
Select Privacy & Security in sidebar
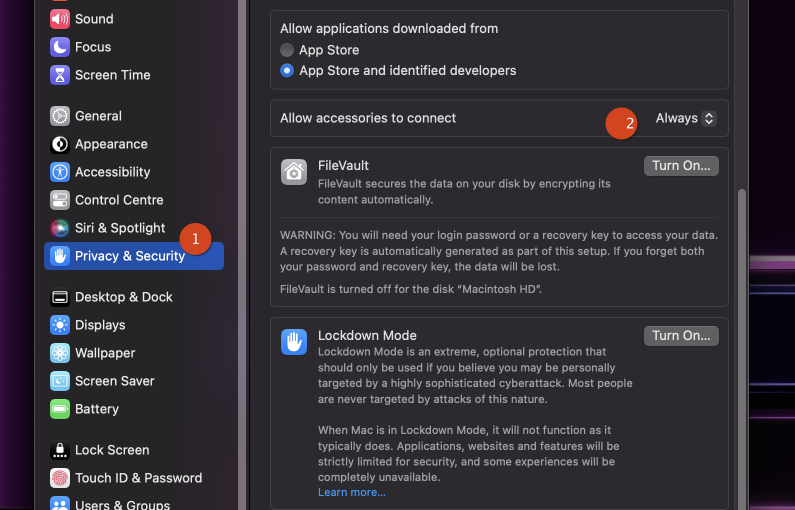(129, 256)
